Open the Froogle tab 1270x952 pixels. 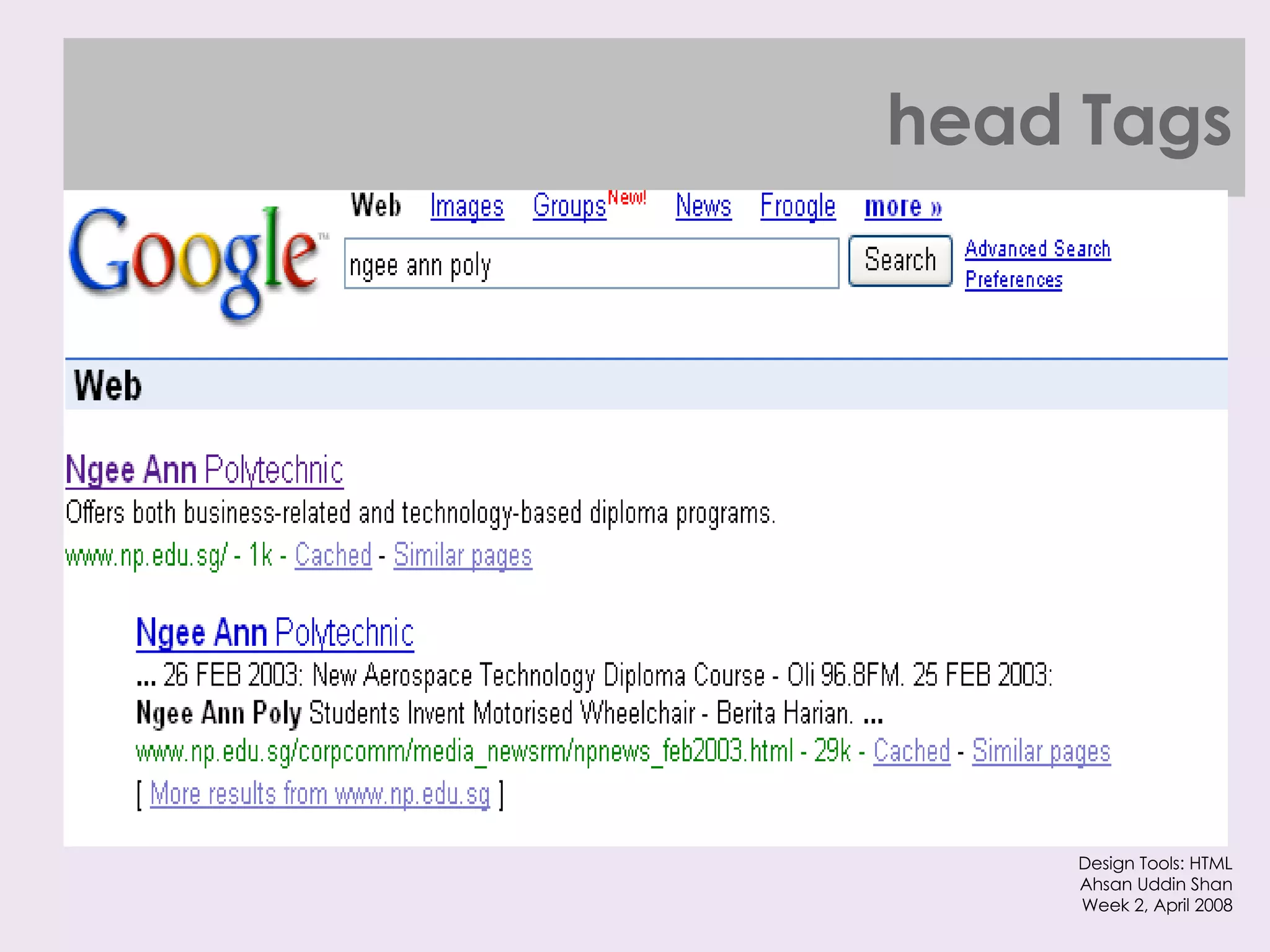[x=798, y=206]
